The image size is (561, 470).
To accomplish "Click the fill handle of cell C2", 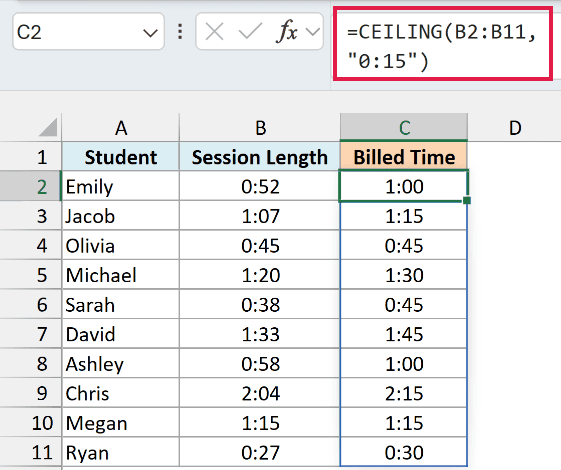I will coord(467,200).
